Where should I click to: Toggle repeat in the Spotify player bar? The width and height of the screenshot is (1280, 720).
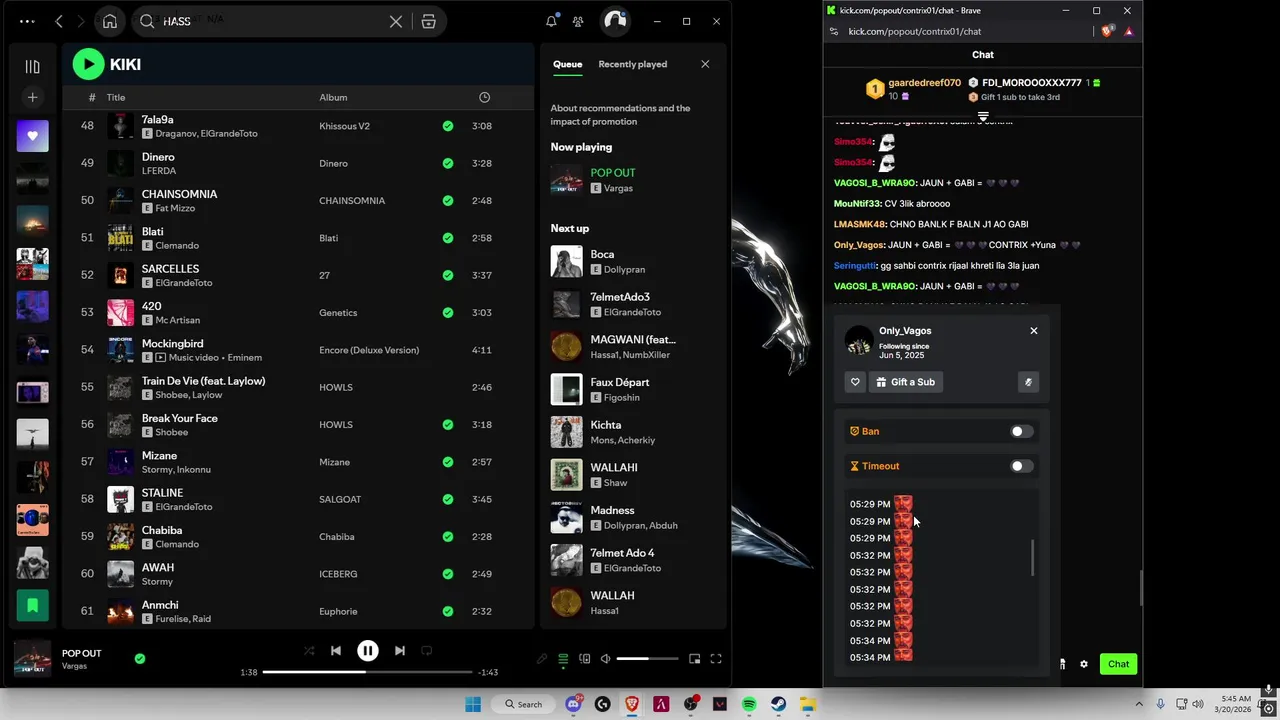tap(427, 651)
